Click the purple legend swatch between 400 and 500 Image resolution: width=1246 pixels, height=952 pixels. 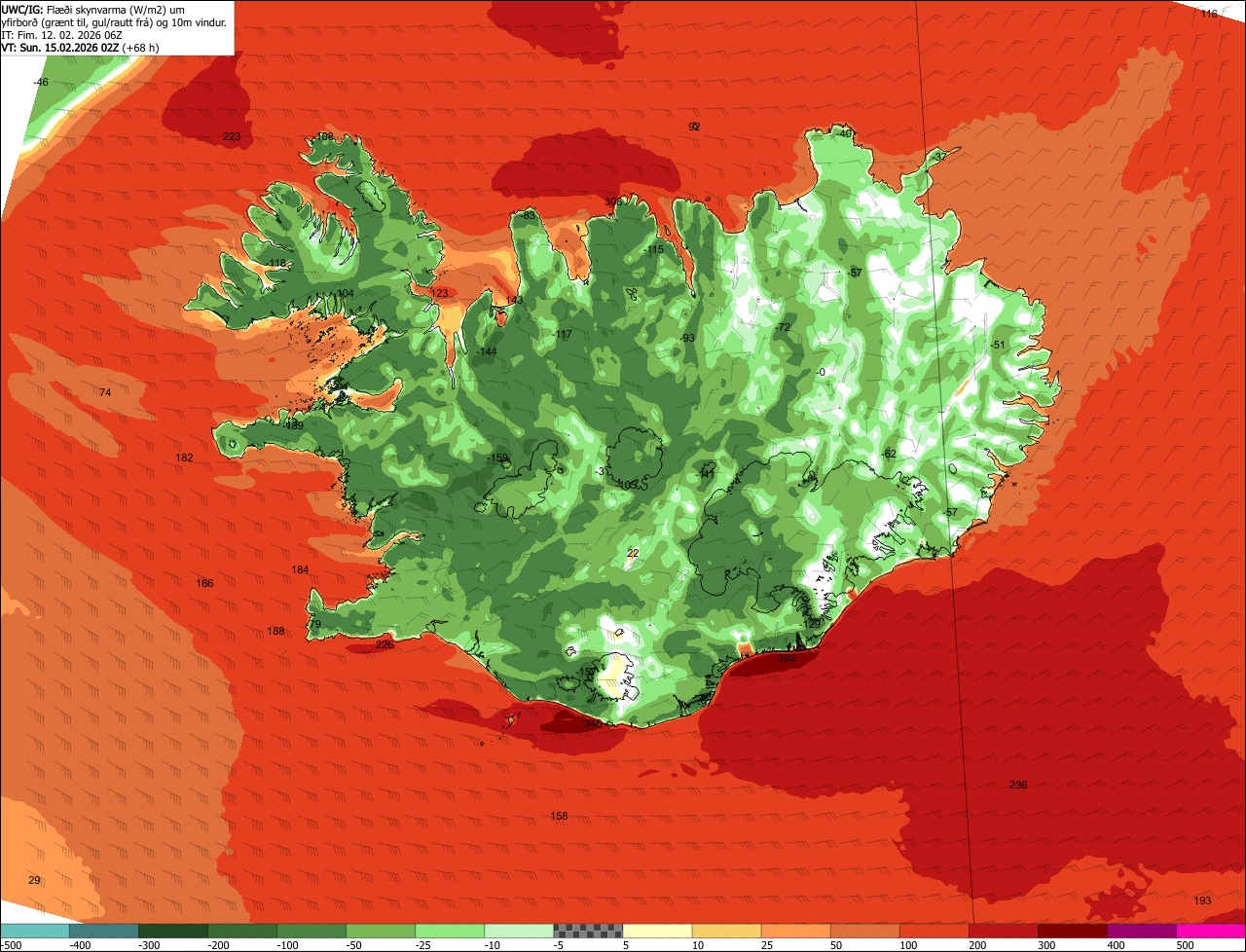coord(1142,931)
